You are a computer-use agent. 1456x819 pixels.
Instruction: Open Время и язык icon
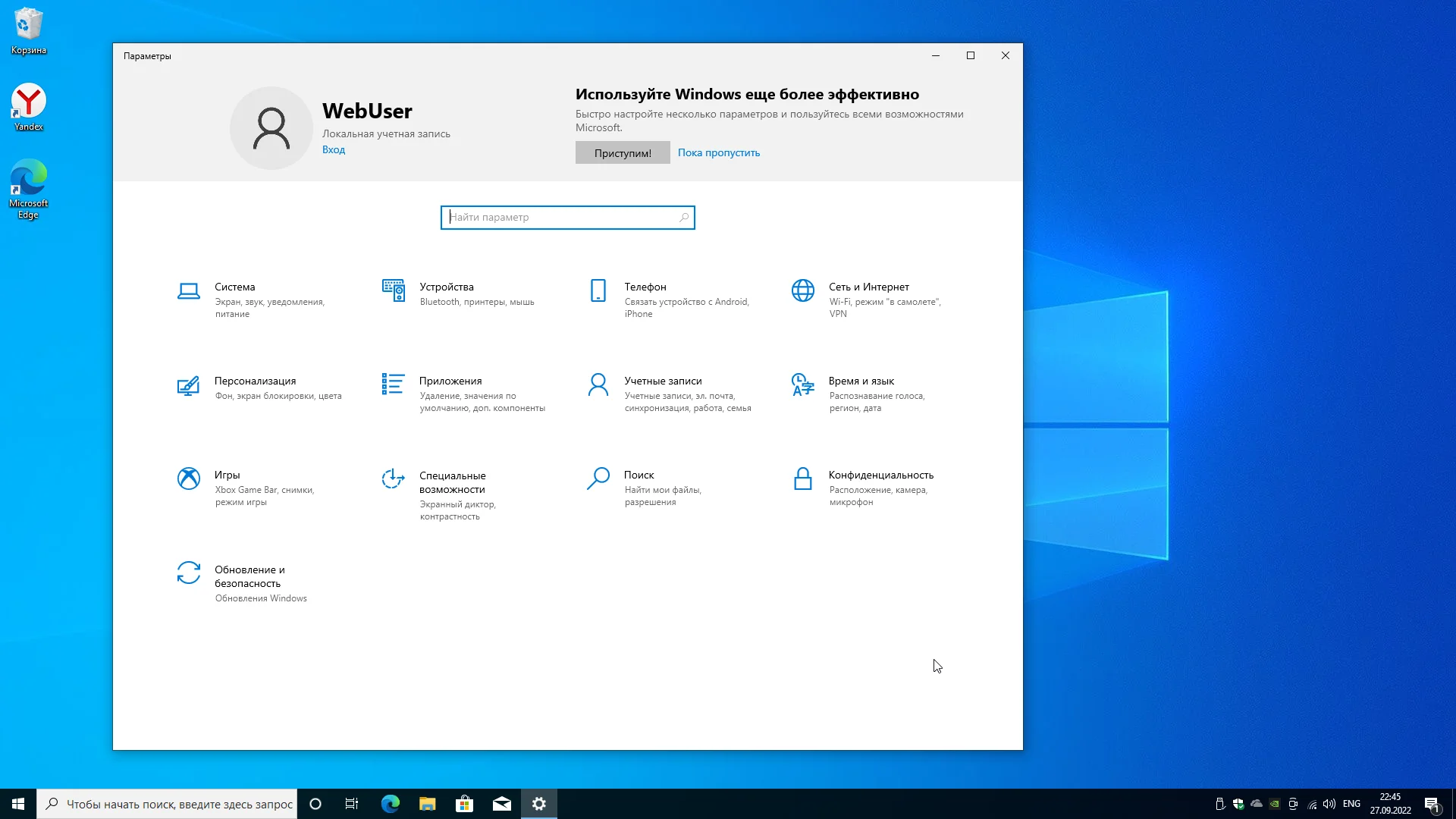click(x=802, y=384)
